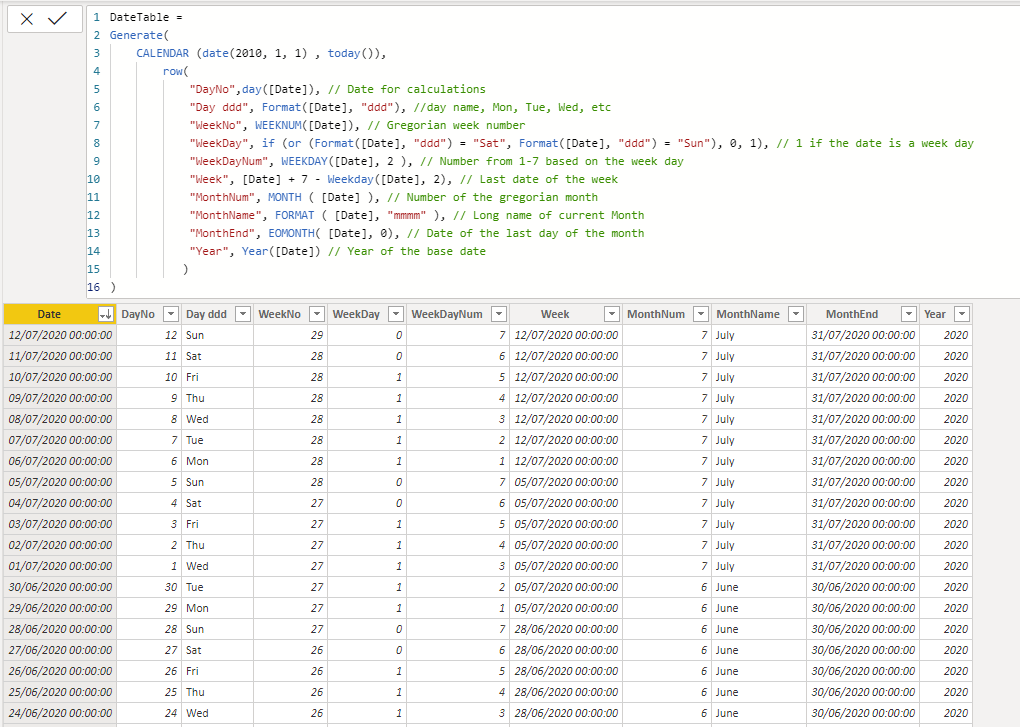The width and height of the screenshot is (1020, 727).
Task: Cancel the formula edit with the X icon
Action: tap(27, 19)
